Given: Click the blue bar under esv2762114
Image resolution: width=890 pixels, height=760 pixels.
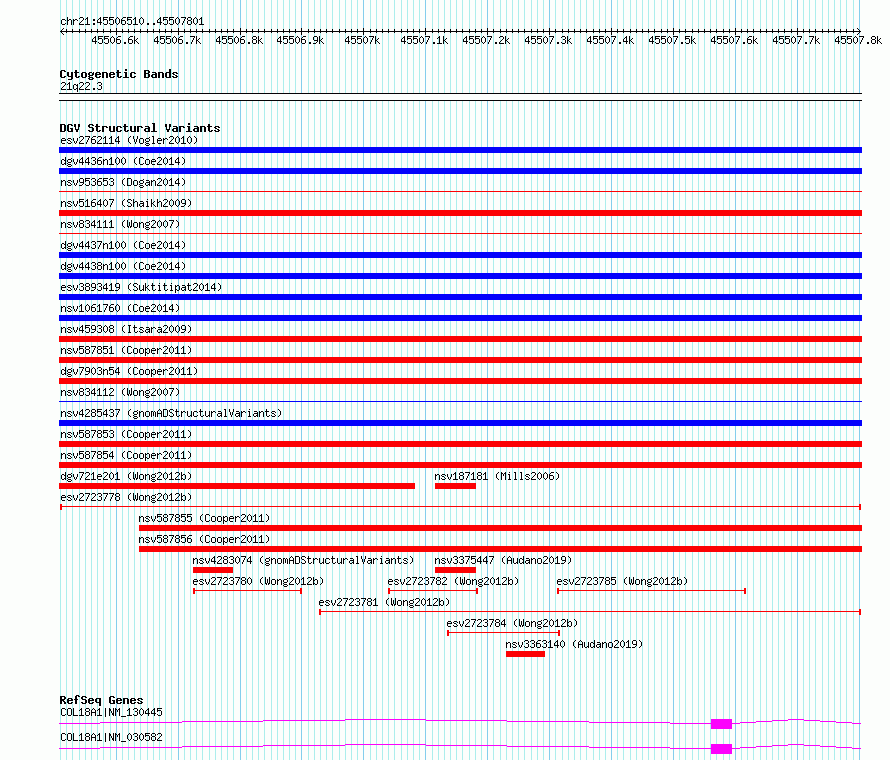Looking at the screenshot, I should [x=460, y=150].
